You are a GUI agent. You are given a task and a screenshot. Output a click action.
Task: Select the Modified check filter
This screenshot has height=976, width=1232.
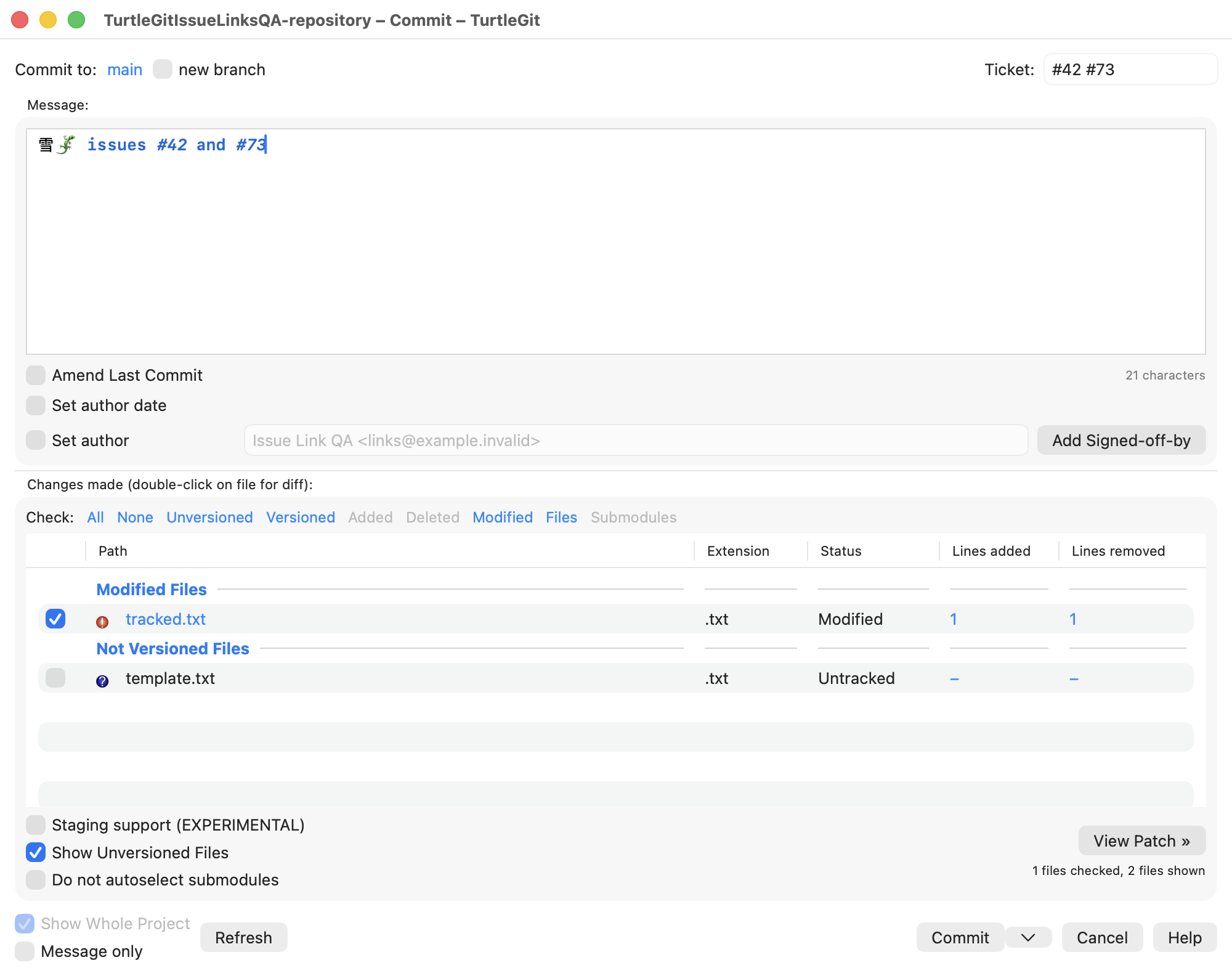click(503, 518)
